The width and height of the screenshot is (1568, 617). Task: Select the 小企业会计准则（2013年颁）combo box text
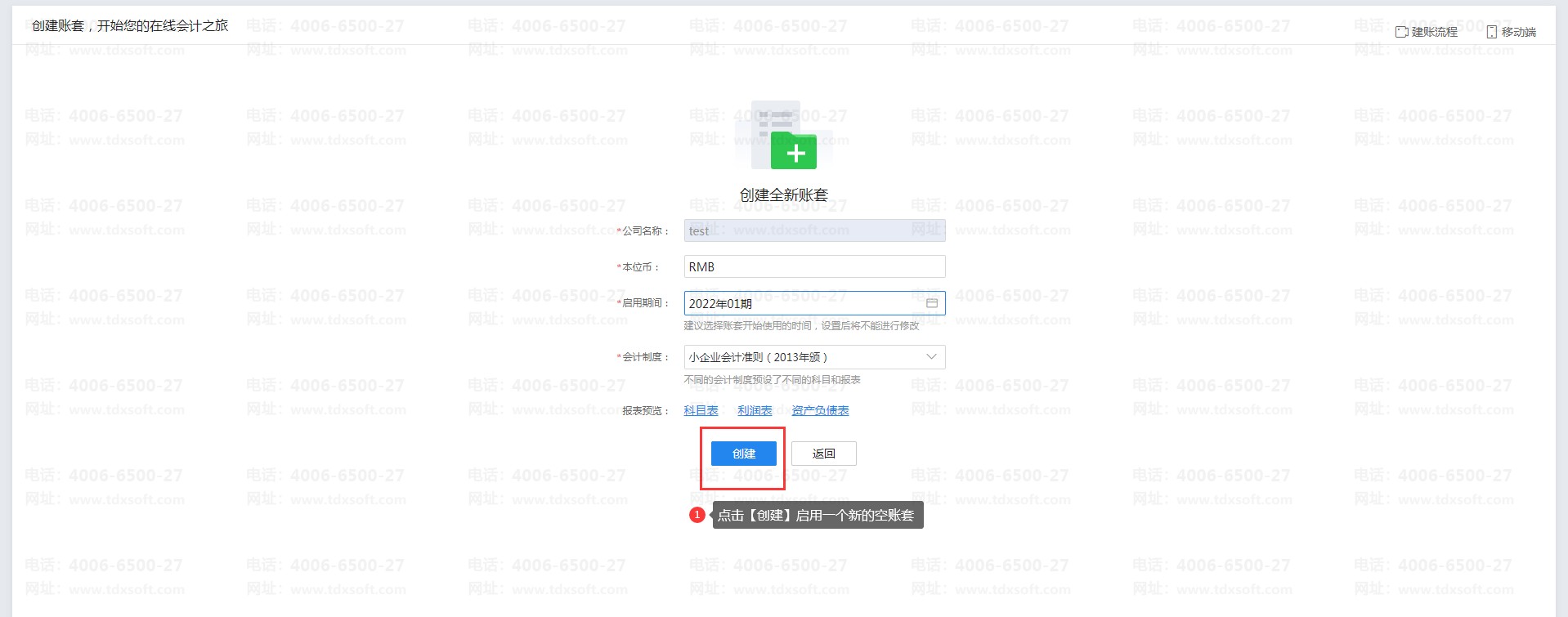point(758,357)
